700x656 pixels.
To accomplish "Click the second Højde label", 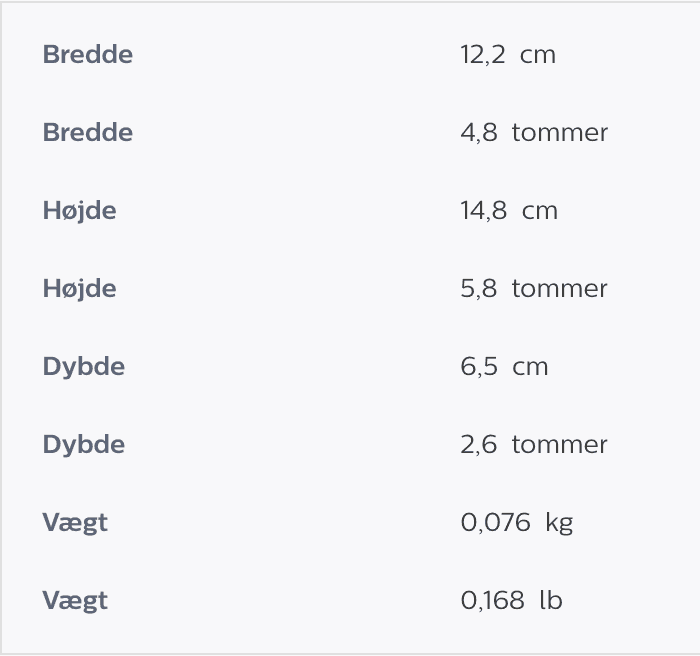I will (x=79, y=288).
